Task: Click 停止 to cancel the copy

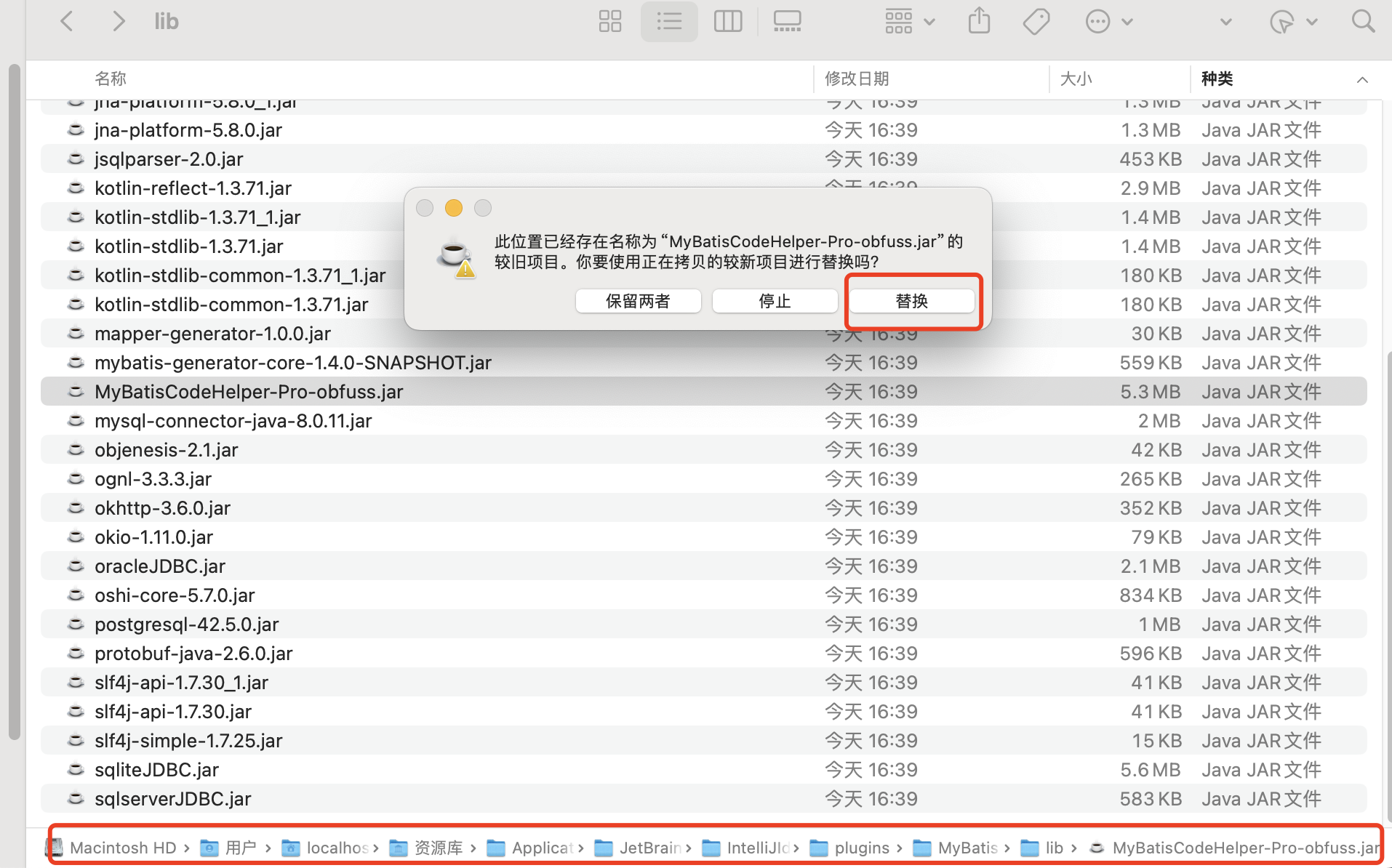Action: pyautogui.click(x=775, y=301)
